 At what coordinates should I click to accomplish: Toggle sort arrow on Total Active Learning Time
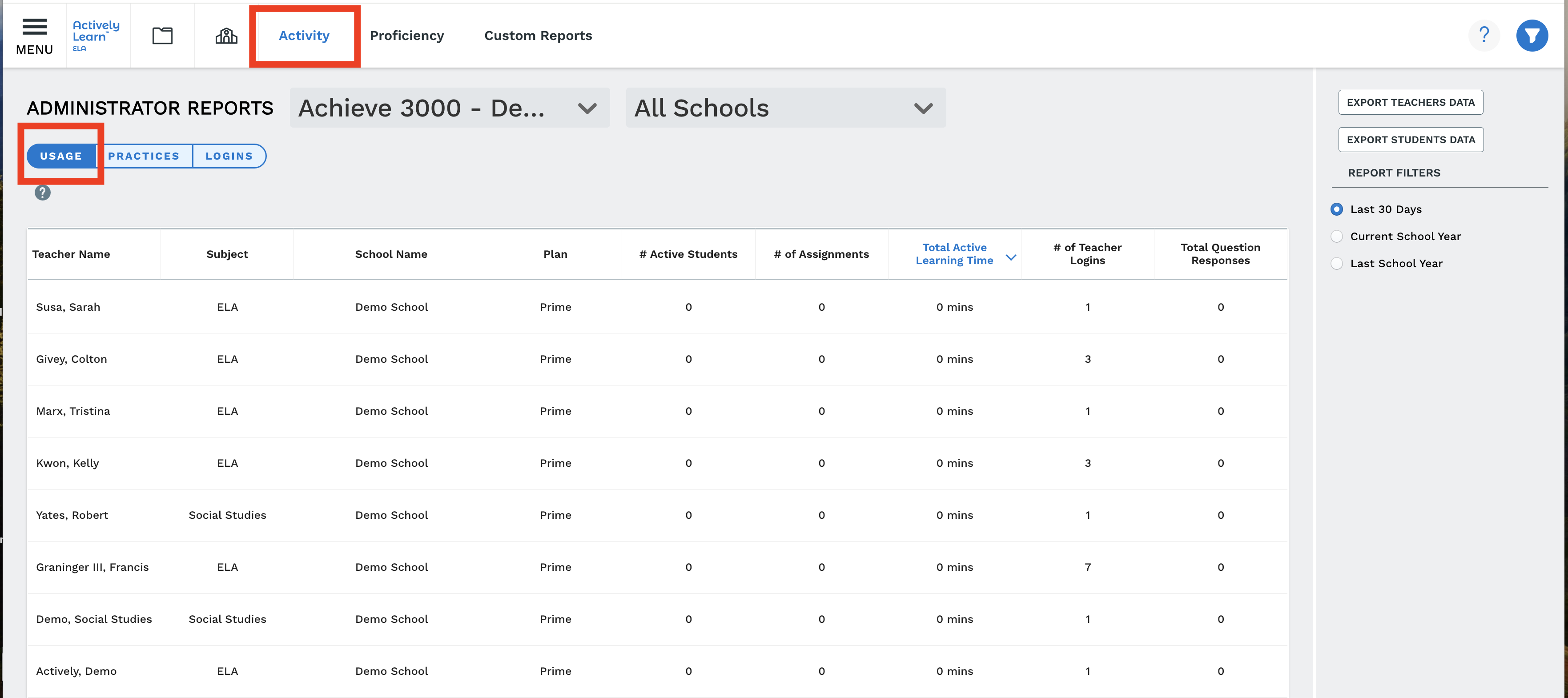(x=1011, y=257)
